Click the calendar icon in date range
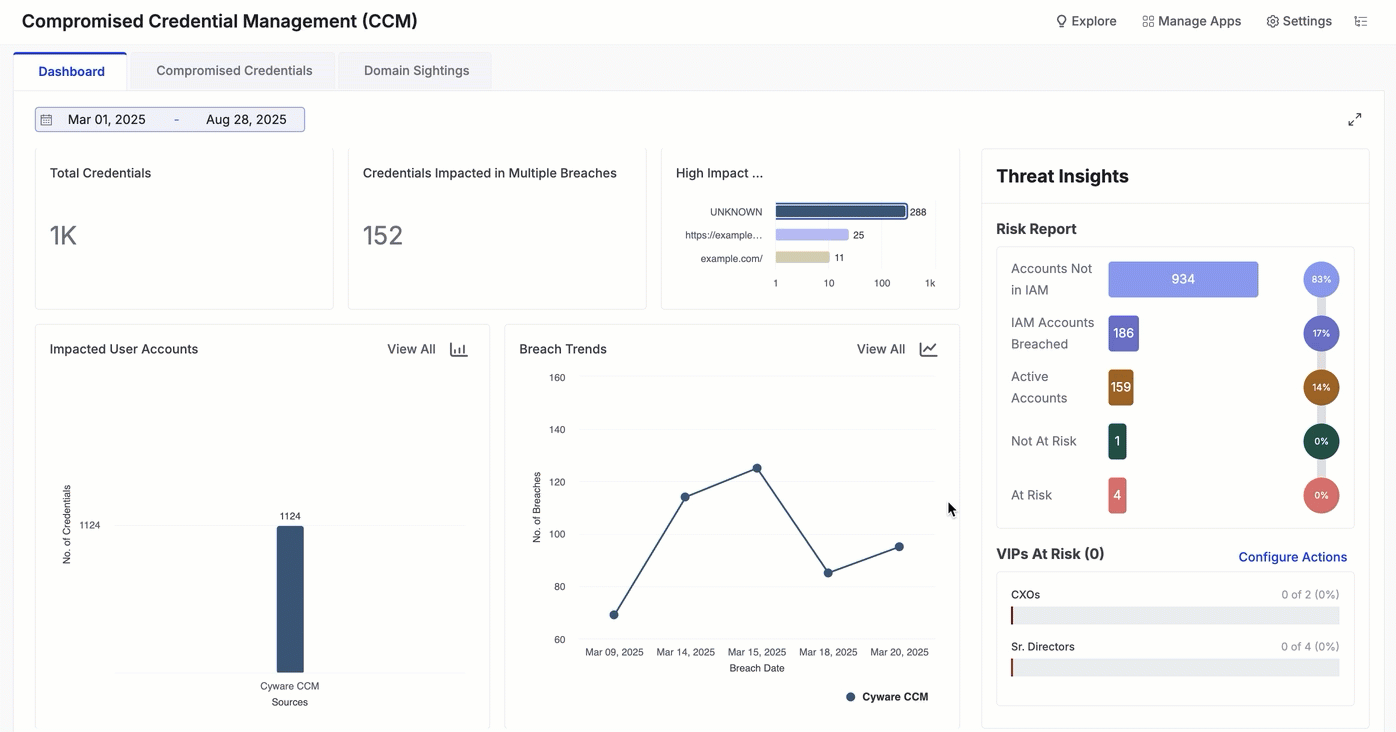Viewport: 1396px width, 732px height. (x=46, y=120)
